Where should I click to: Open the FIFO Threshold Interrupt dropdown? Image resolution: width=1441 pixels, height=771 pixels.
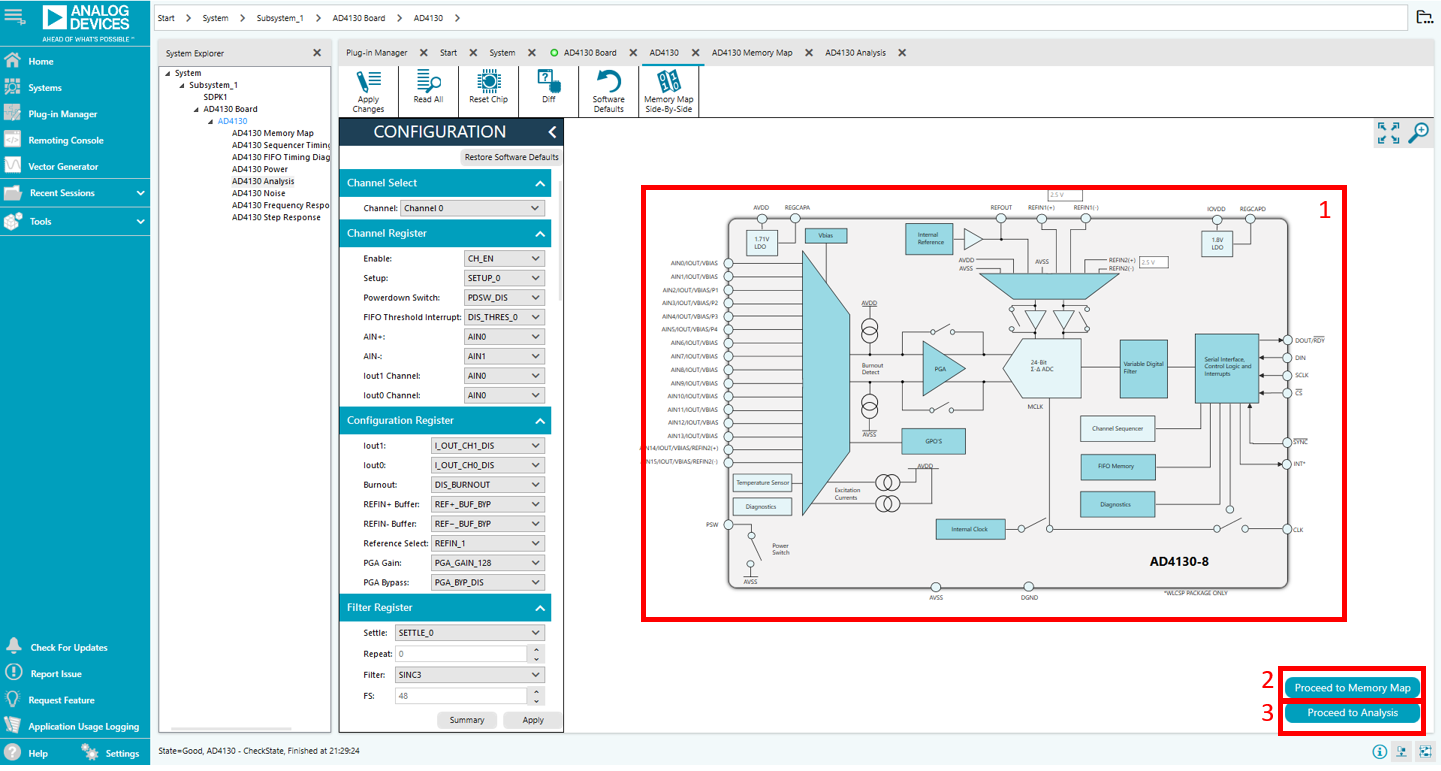coord(504,317)
